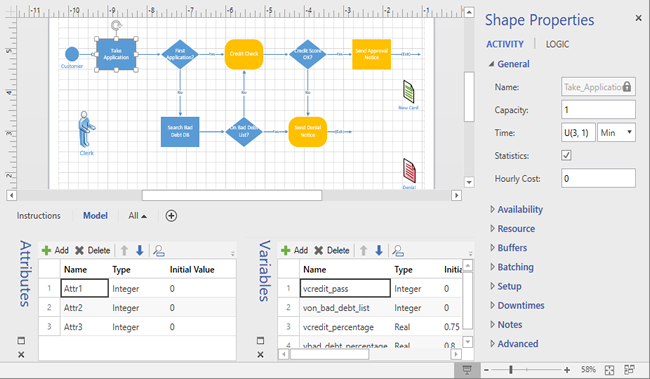Viewport: 650px width, 379px height.
Task: Select the Clerk resource figure
Action: [86, 129]
